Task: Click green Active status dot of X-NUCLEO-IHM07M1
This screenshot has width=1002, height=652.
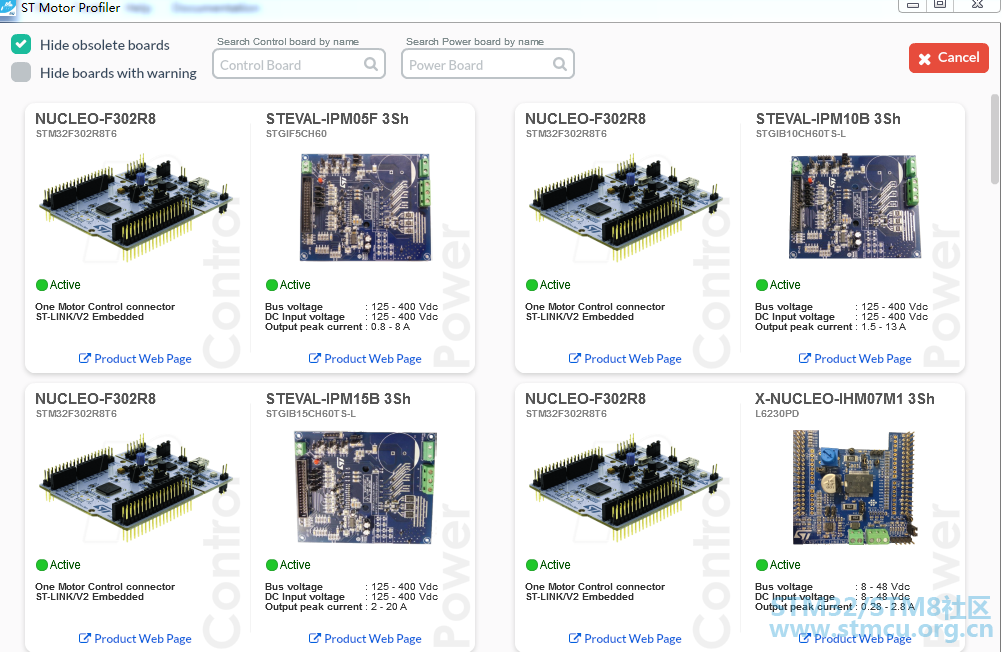Action: point(762,565)
